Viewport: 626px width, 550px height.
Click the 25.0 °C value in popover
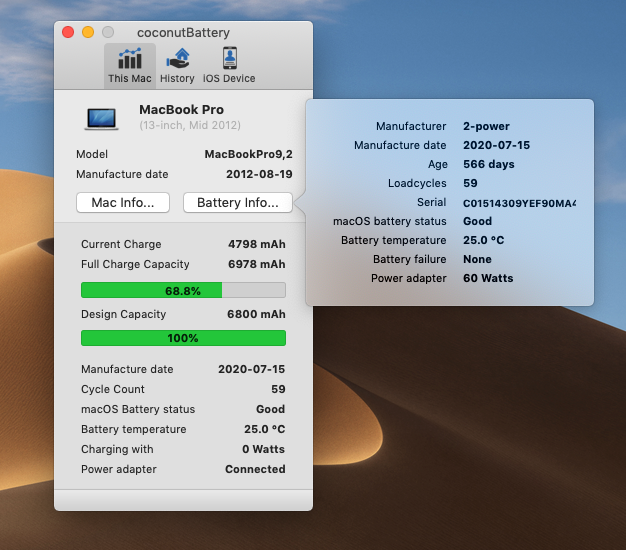click(x=483, y=240)
